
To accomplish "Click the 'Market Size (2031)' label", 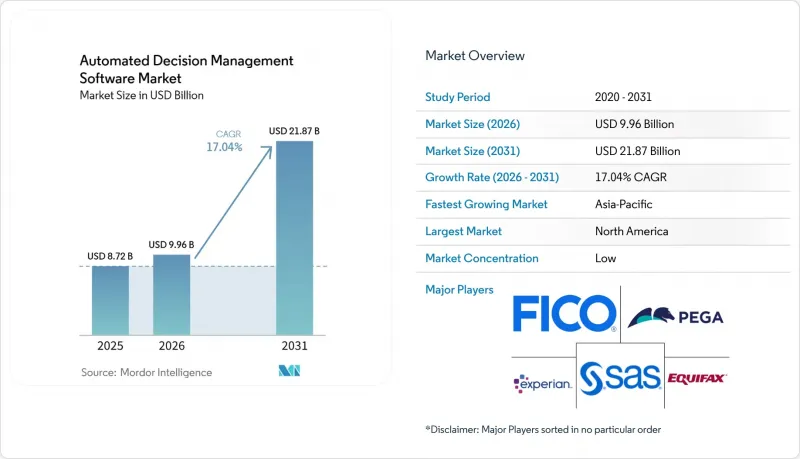I will (472, 151).
